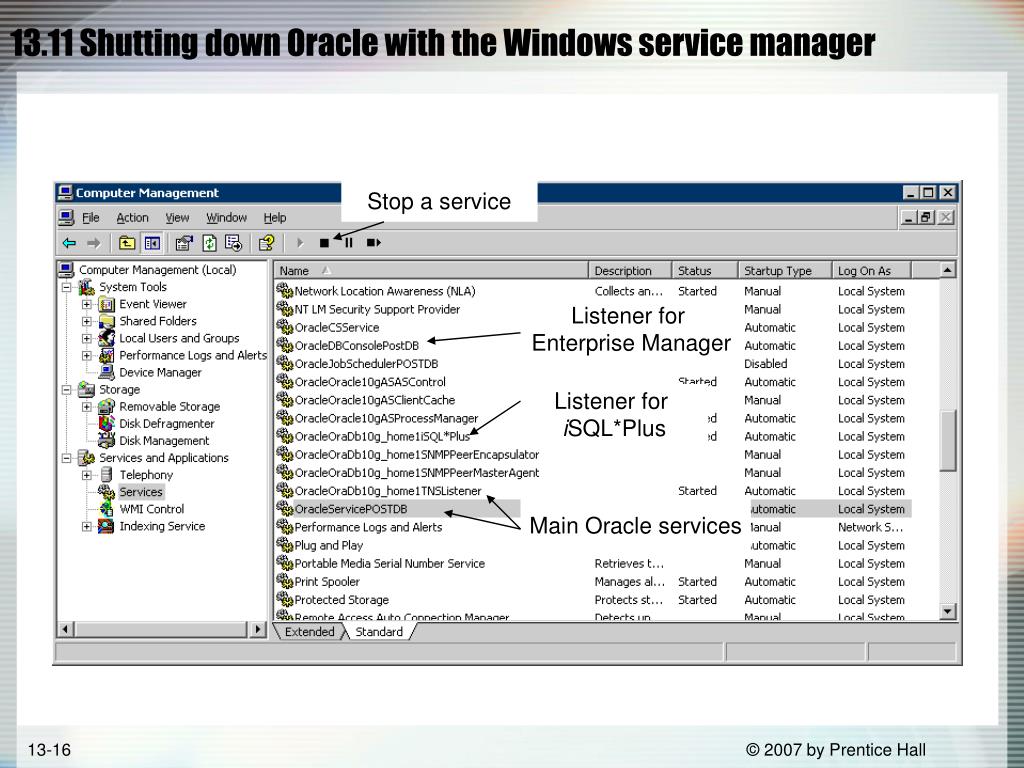This screenshot has height=768, width=1024.
Task: Expand the Local Users and Groups node
Action: [87, 338]
